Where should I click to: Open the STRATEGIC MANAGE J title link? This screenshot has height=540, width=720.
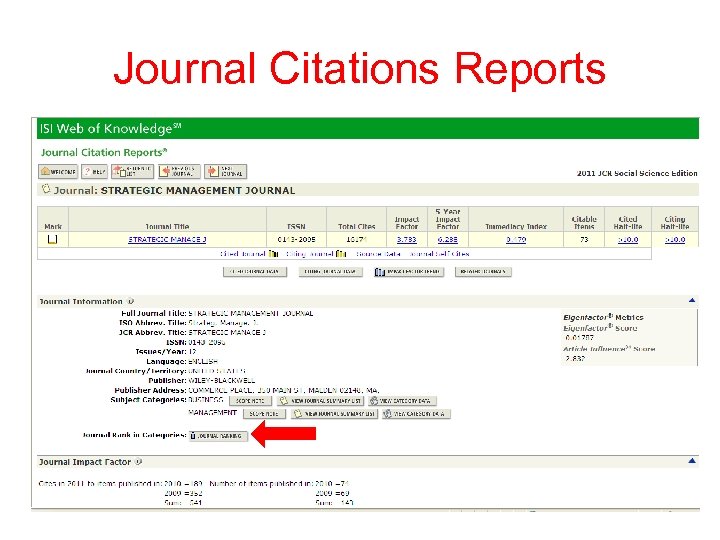[x=167, y=239]
